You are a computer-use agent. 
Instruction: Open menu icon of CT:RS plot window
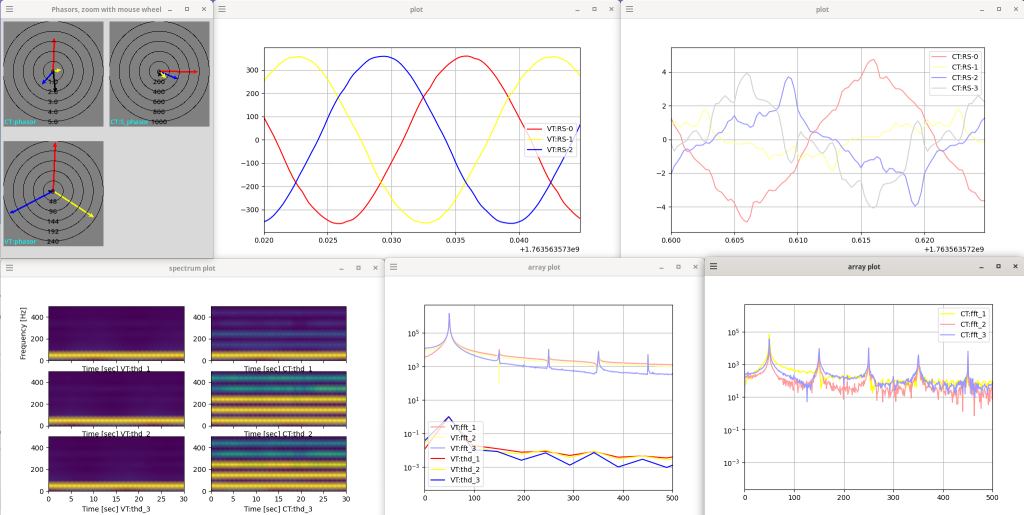coord(631,9)
